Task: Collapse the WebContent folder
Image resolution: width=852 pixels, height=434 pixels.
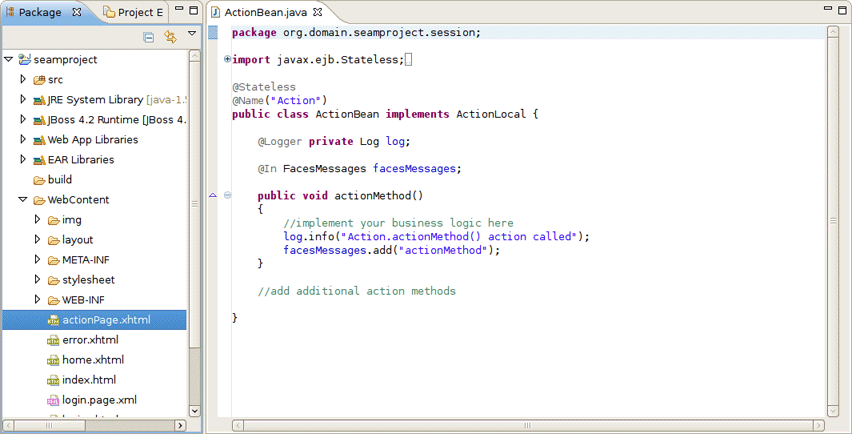Action: tap(23, 200)
